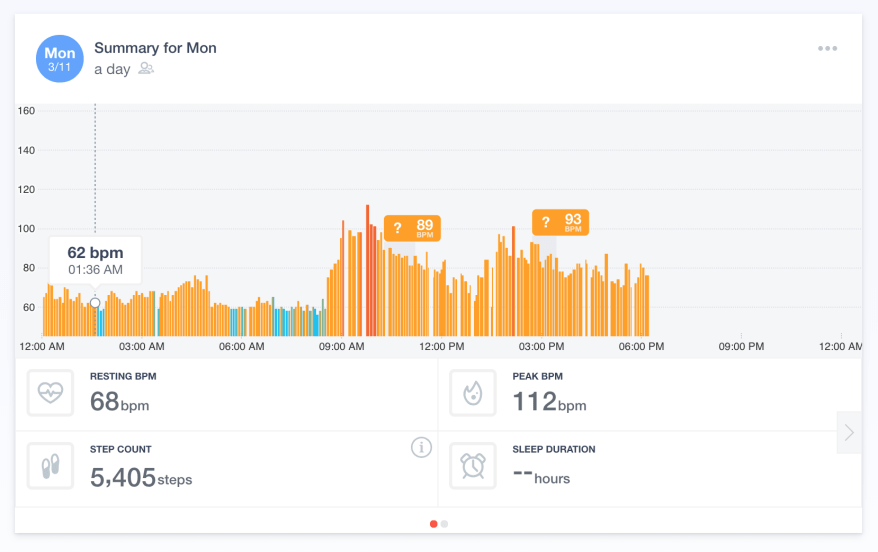The height and width of the screenshot is (552, 878).
Task: Click the Mon 3/11 date badge
Action: click(x=59, y=59)
